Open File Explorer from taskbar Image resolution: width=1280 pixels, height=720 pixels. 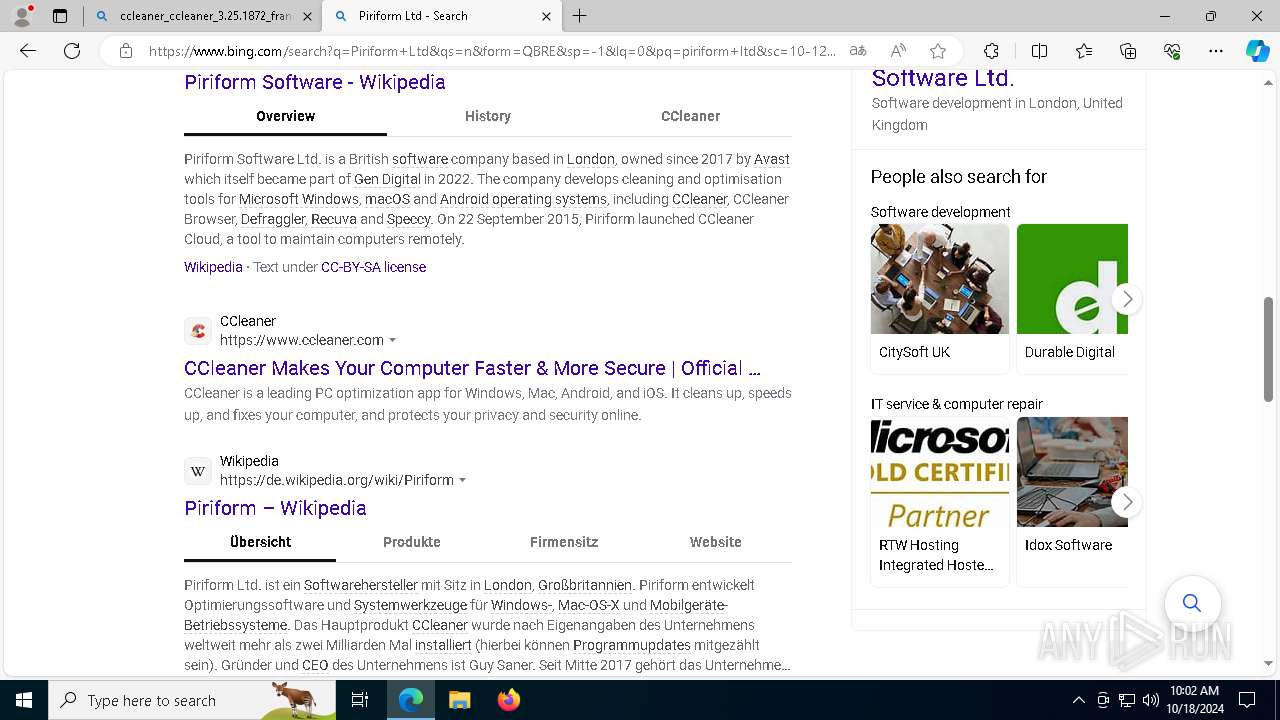pyautogui.click(x=459, y=700)
